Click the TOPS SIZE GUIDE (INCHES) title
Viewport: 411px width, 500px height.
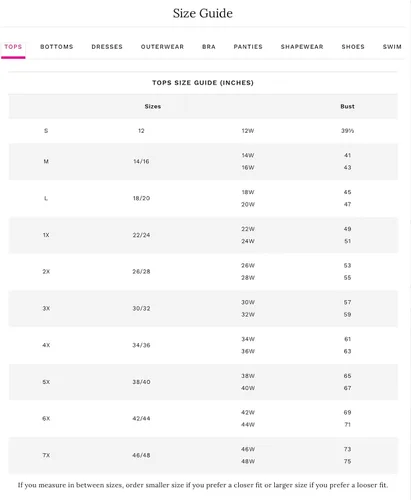pos(203,83)
